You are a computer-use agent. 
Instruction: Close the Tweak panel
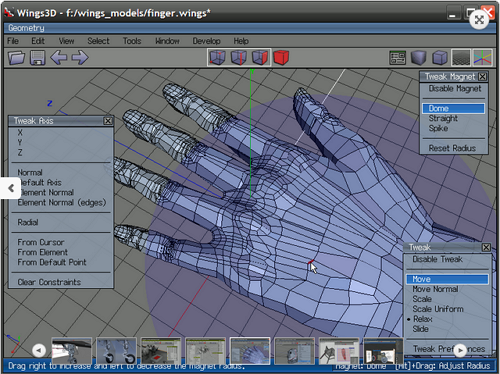486,247
